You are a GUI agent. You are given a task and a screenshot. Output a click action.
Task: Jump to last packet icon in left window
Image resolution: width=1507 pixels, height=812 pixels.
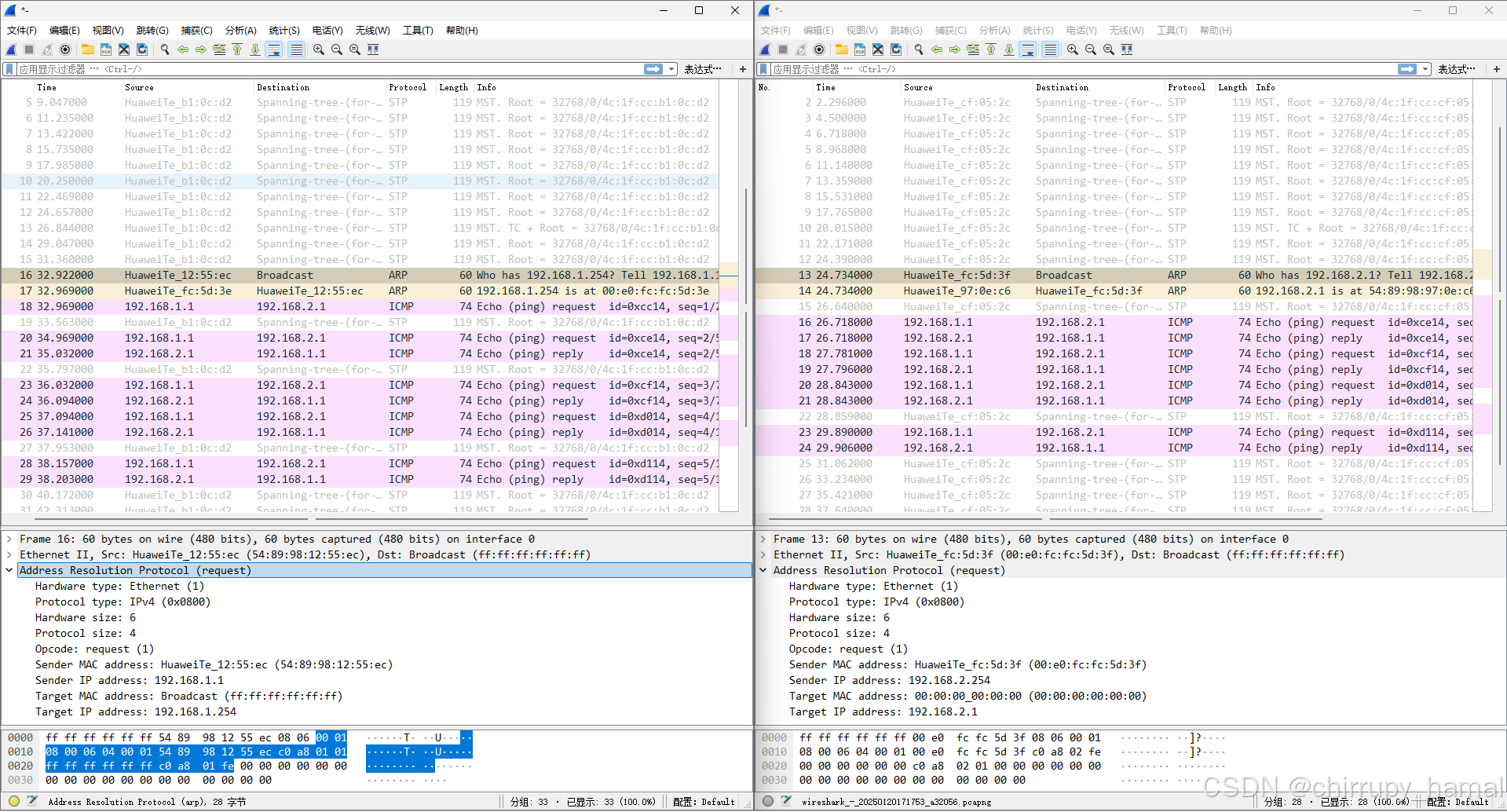coord(255,49)
